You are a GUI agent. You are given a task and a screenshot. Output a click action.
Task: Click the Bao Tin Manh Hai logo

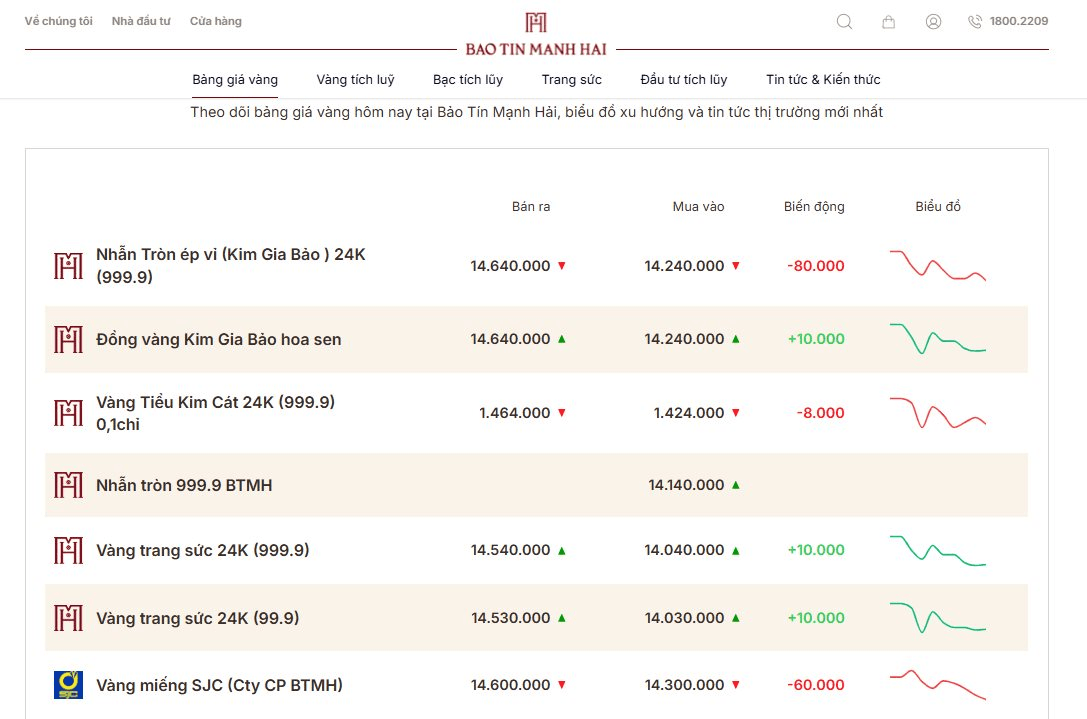536,35
